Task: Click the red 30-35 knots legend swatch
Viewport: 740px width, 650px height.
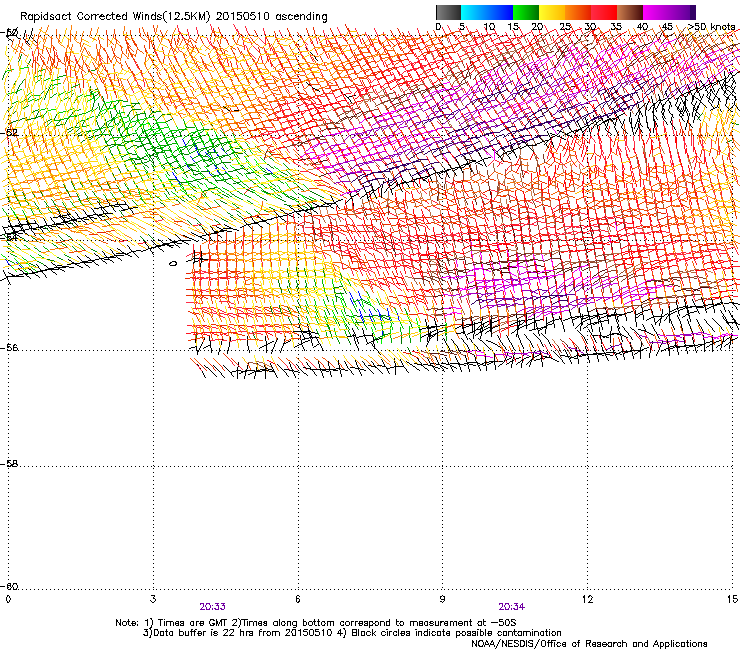Action: 604,12
